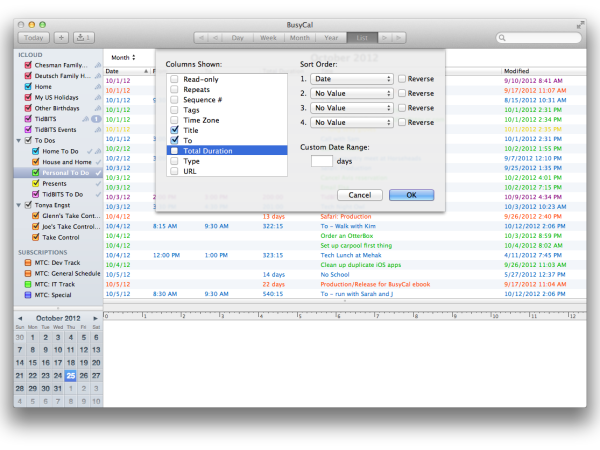Select Sequence # row in columns list

227,100
